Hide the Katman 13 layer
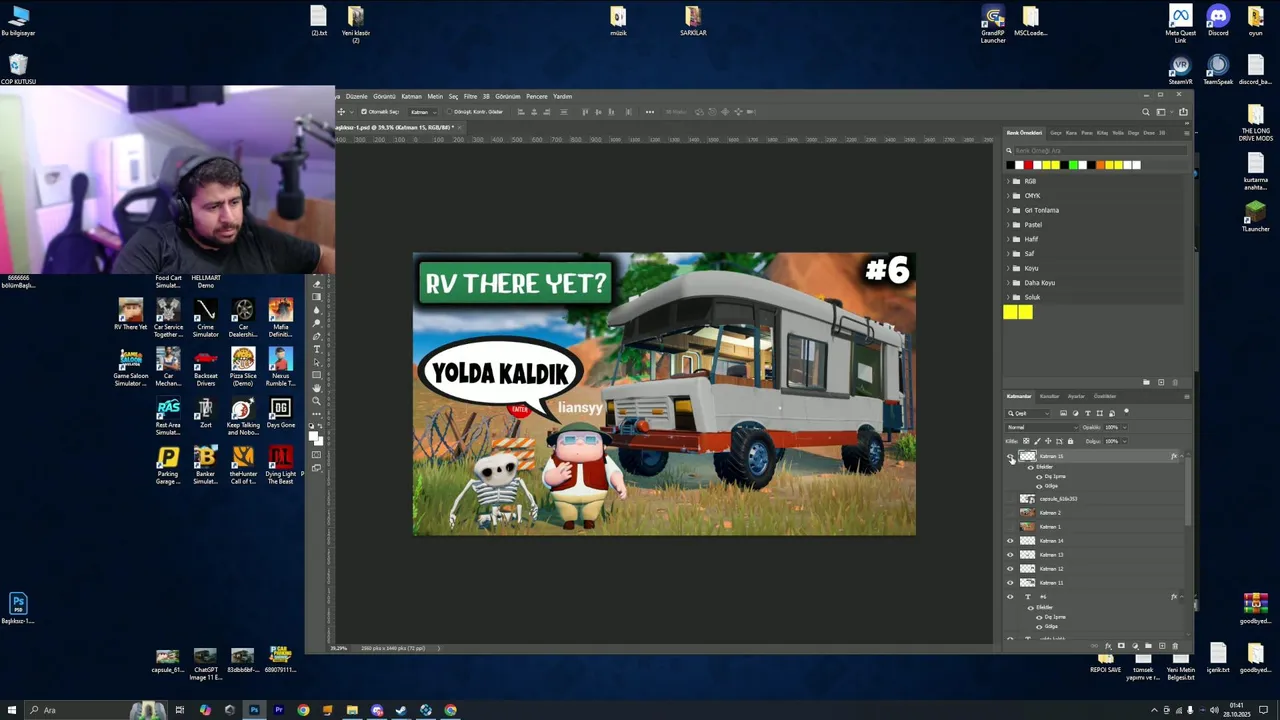Screen dimensions: 1280x720 pyautogui.click(x=1010, y=555)
